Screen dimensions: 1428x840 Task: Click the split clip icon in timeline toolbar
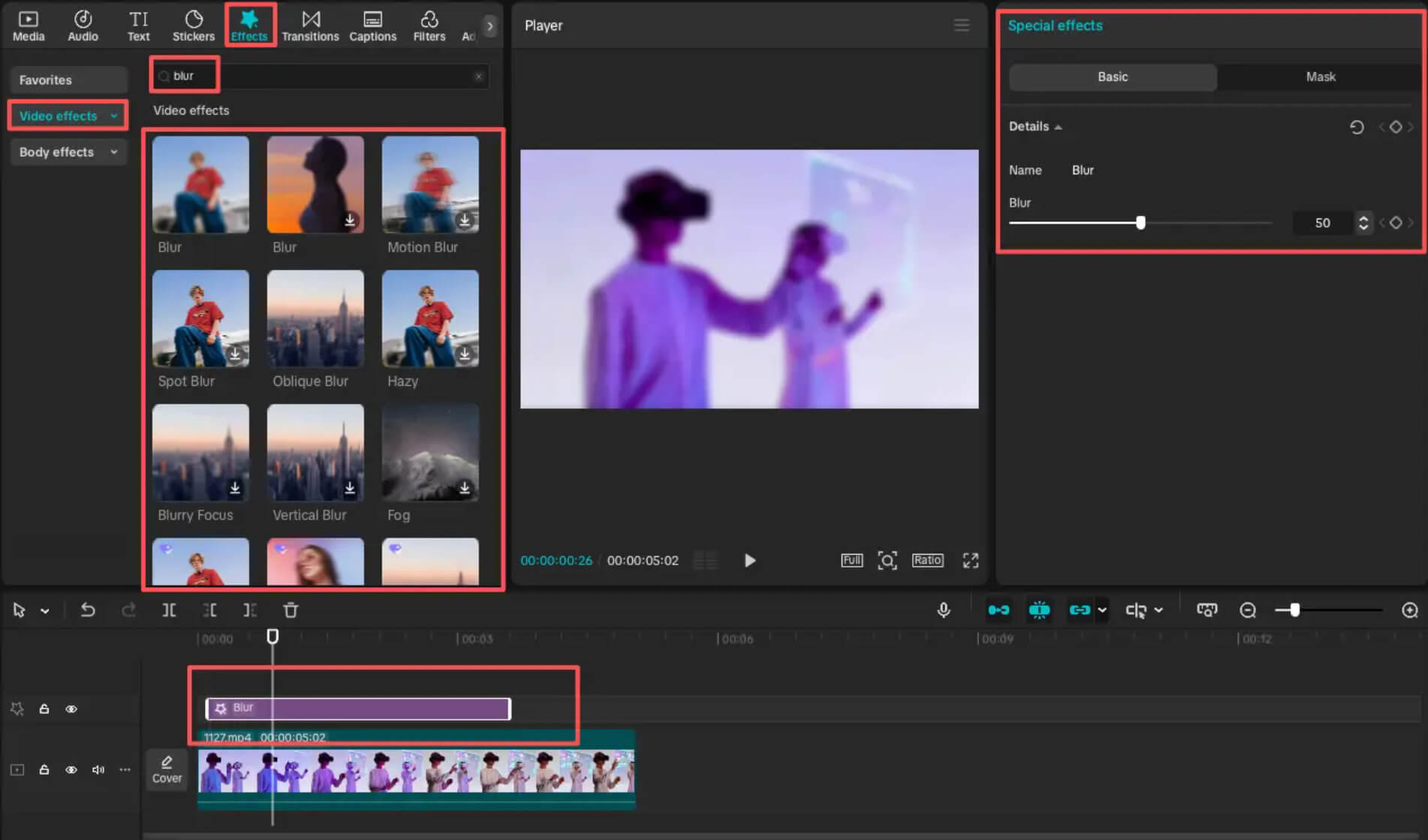(x=169, y=610)
